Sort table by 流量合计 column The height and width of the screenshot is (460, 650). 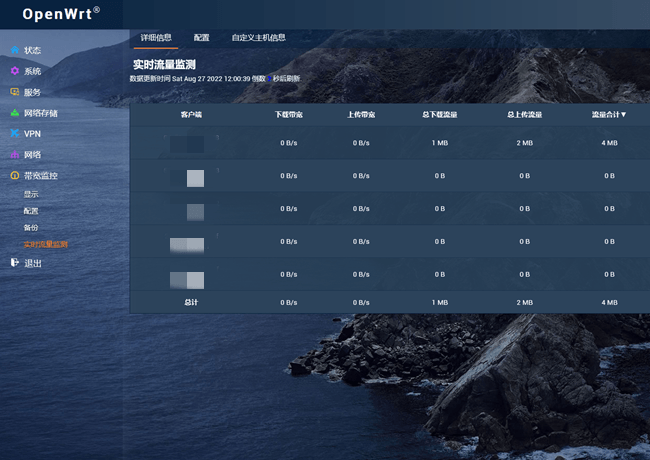point(609,115)
